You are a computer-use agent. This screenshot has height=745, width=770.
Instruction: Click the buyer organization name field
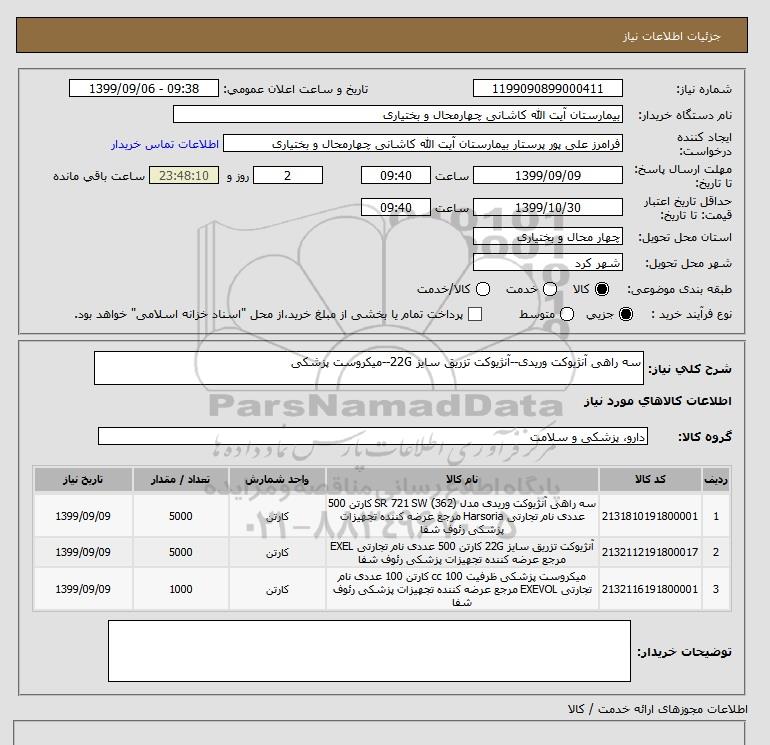(398, 114)
